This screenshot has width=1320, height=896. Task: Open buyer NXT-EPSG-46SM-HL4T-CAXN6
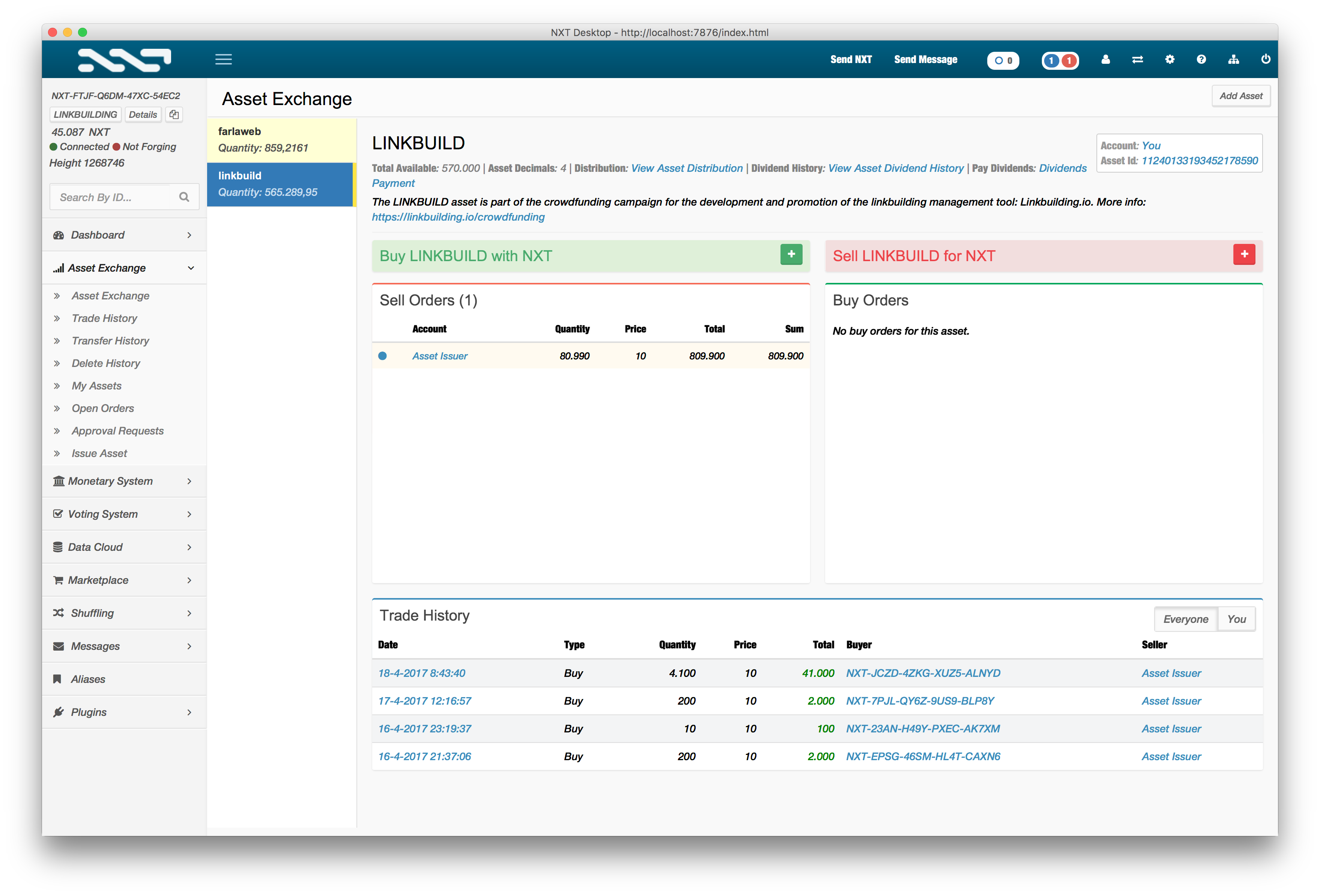coord(923,756)
